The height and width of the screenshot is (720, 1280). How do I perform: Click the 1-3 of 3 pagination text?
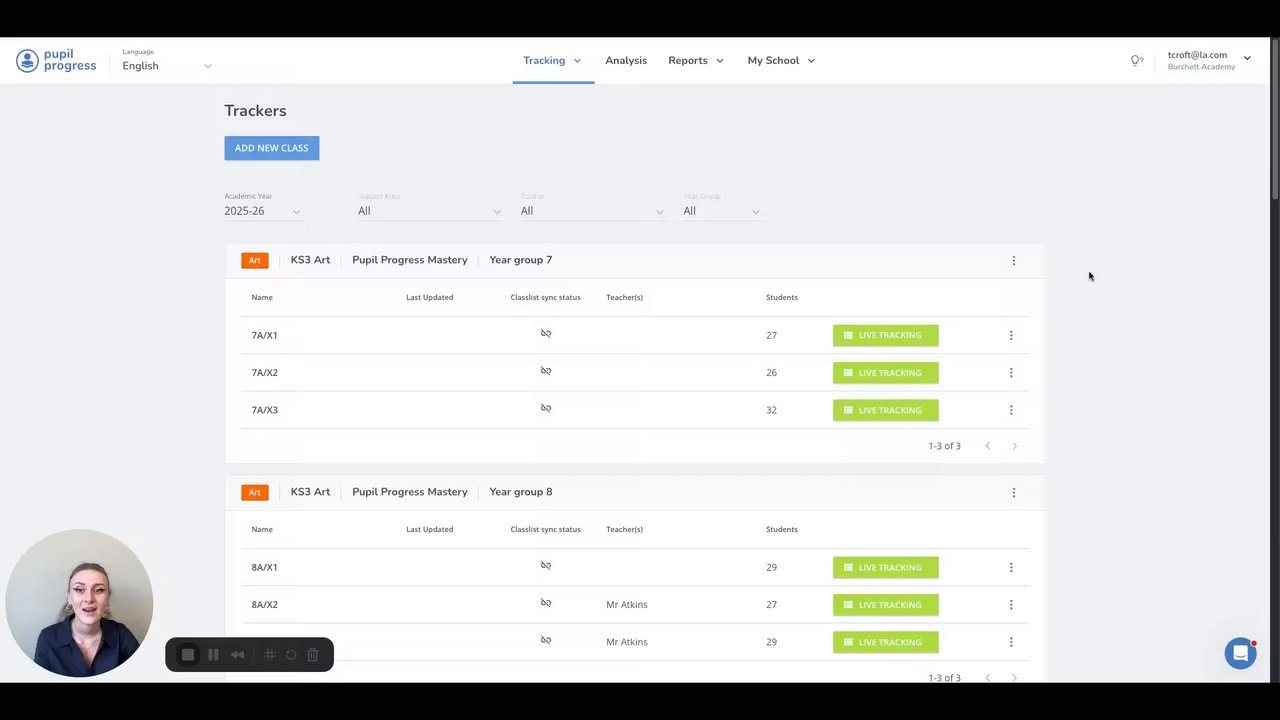point(944,446)
